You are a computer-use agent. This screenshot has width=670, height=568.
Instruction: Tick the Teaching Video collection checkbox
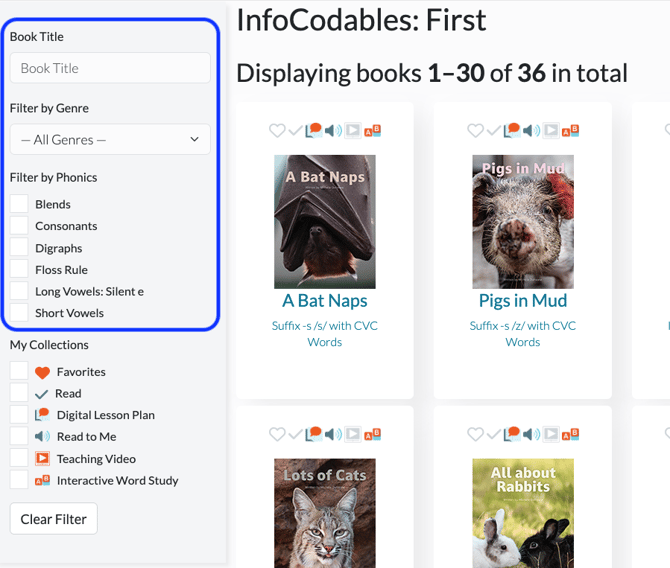19,459
